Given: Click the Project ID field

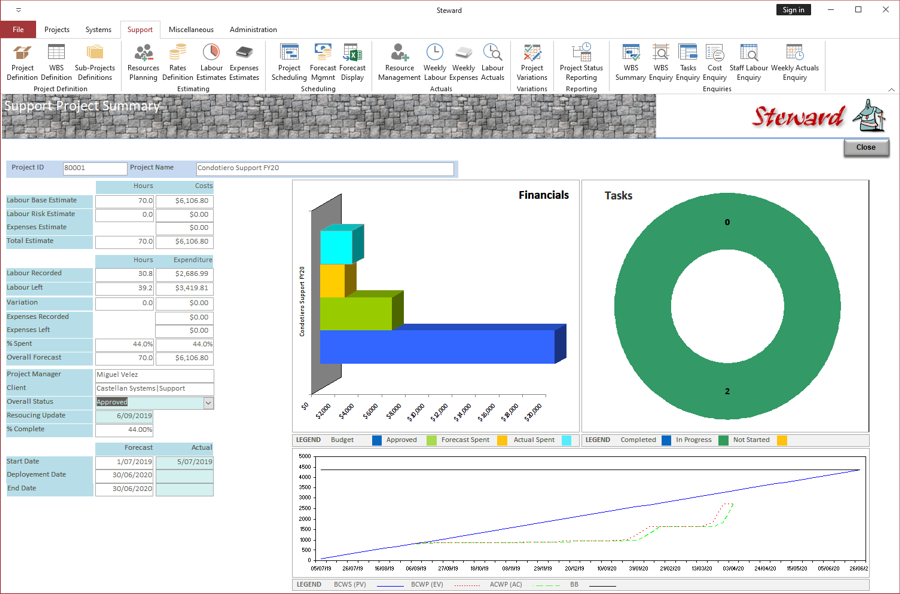Looking at the screenshot, I should [95, 168].
